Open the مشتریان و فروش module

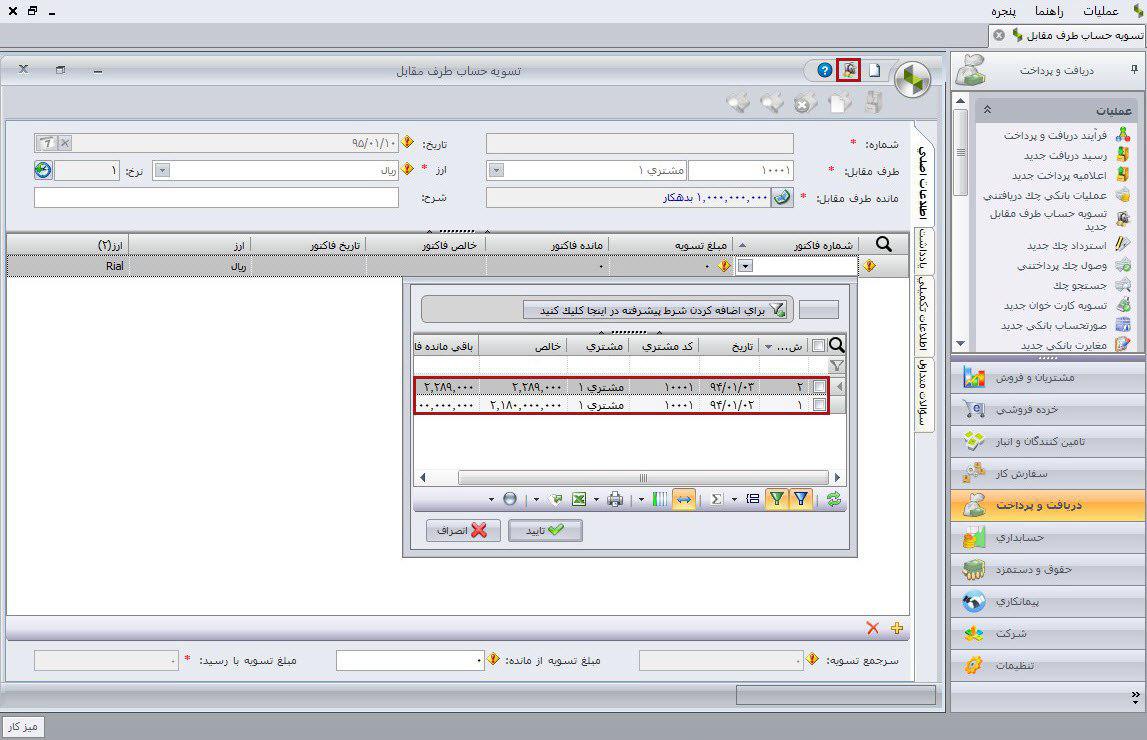1048,377
